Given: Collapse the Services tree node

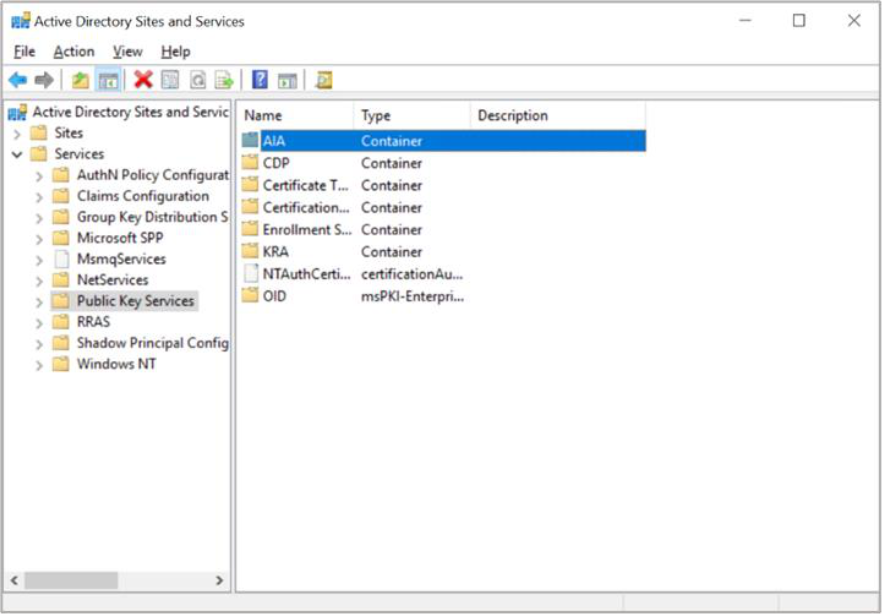Looking at the screenshot, I should [17, 154].
